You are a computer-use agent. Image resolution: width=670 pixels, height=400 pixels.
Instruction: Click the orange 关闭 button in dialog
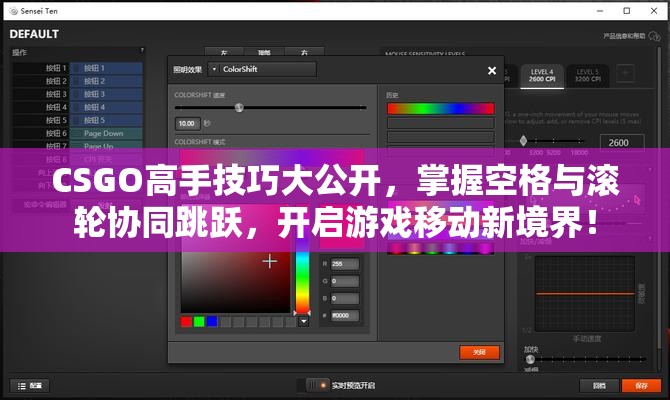[x=479, y=352]
